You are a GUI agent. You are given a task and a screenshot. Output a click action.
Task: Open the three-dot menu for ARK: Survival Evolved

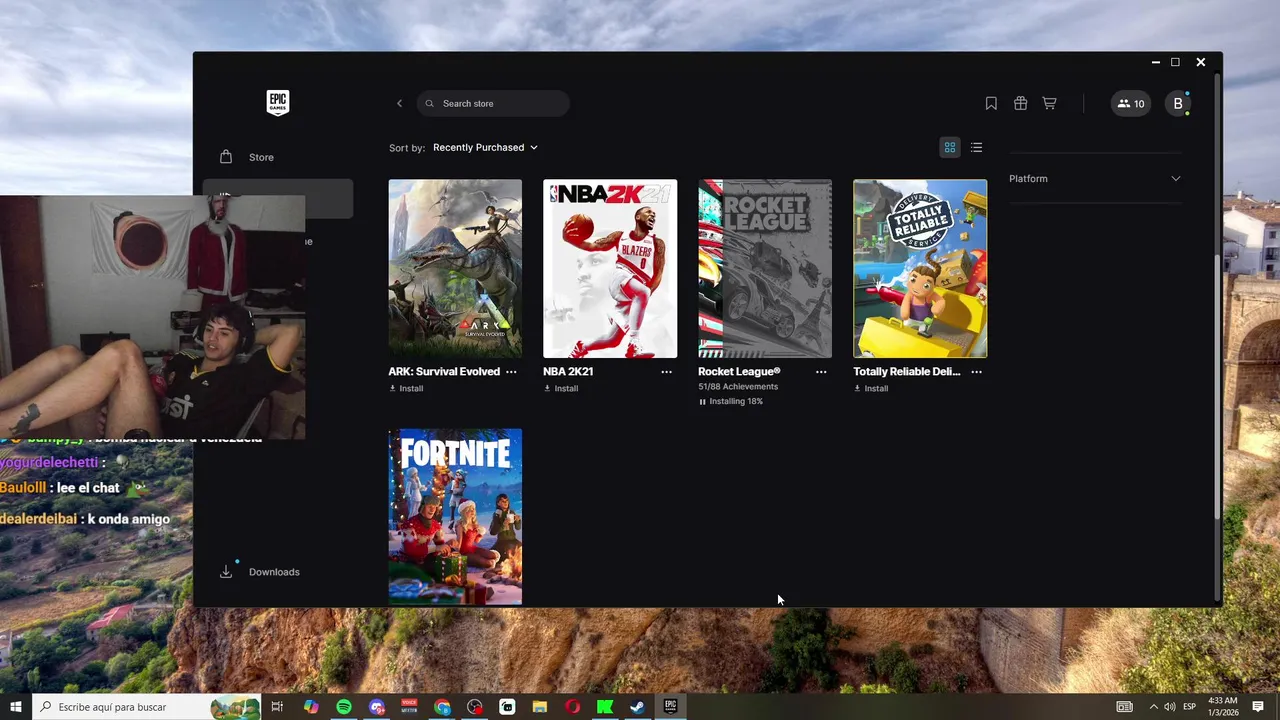(x=511, y=371)
